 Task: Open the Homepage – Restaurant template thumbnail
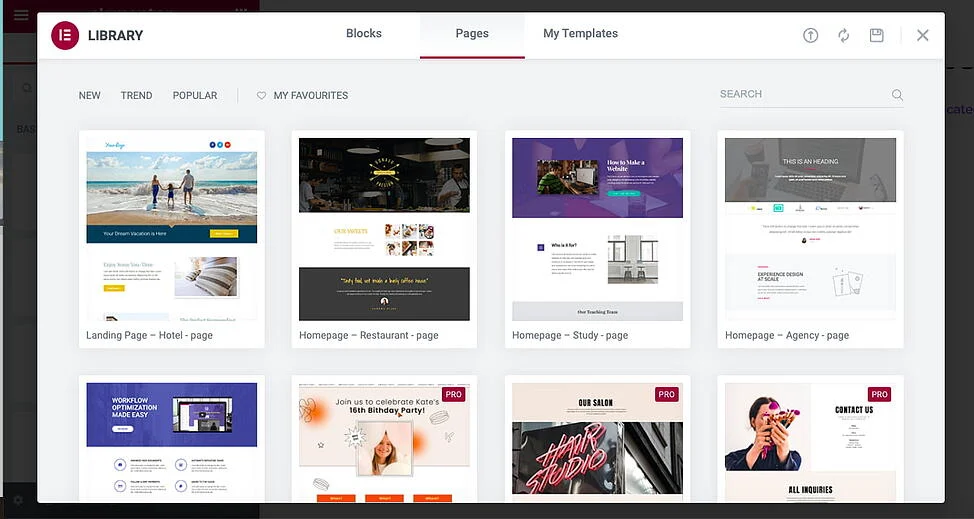[385, 228]
